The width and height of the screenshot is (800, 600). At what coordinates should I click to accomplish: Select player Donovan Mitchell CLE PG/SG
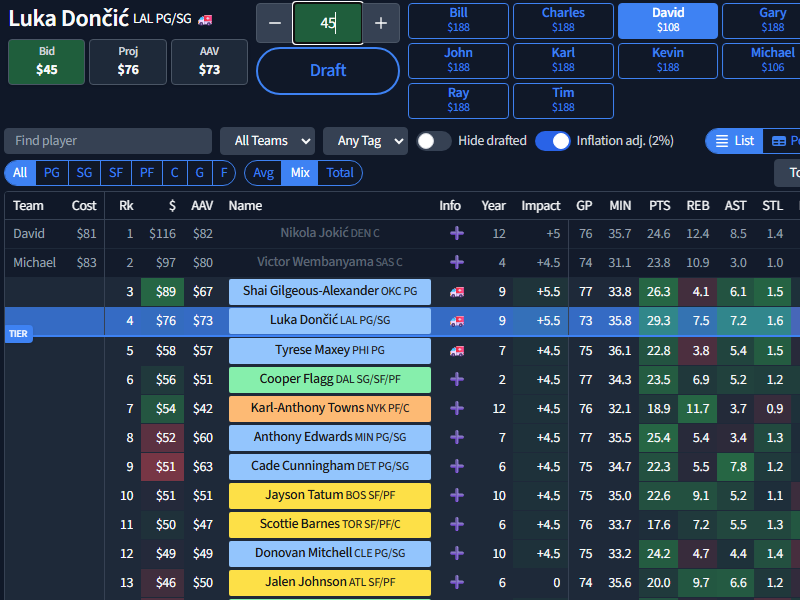[330, 554]
